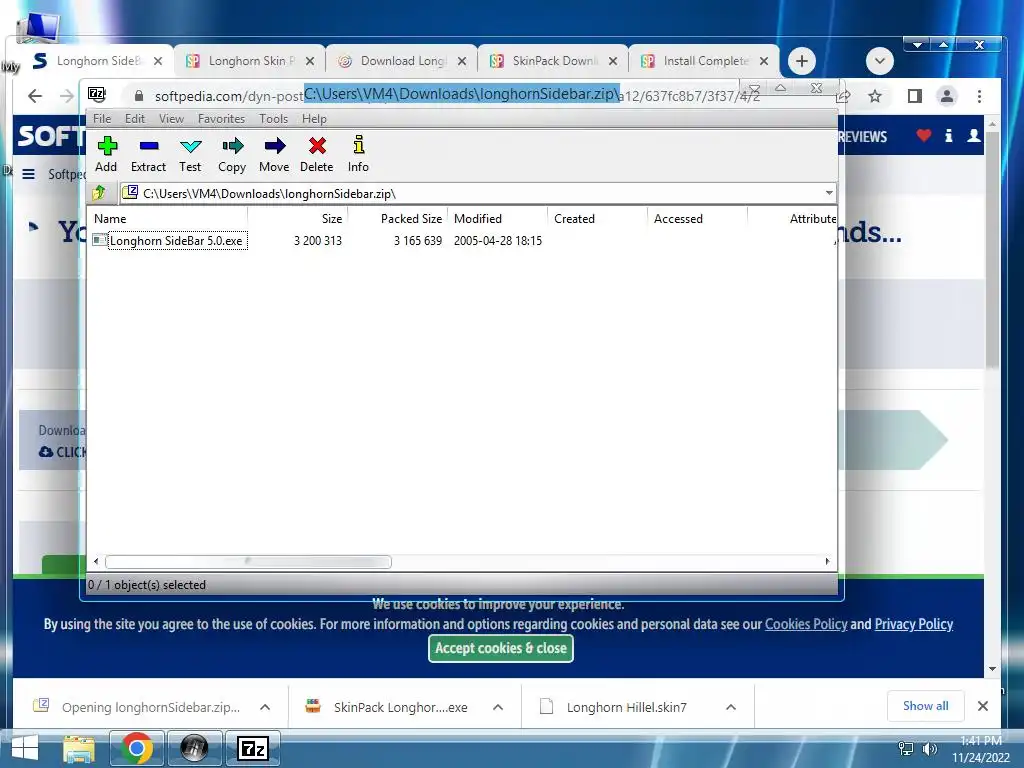Click Accept cookies & close button
Image resolution: width=1024 pixels, height=768 pixels.
click(x=501, y=648)
